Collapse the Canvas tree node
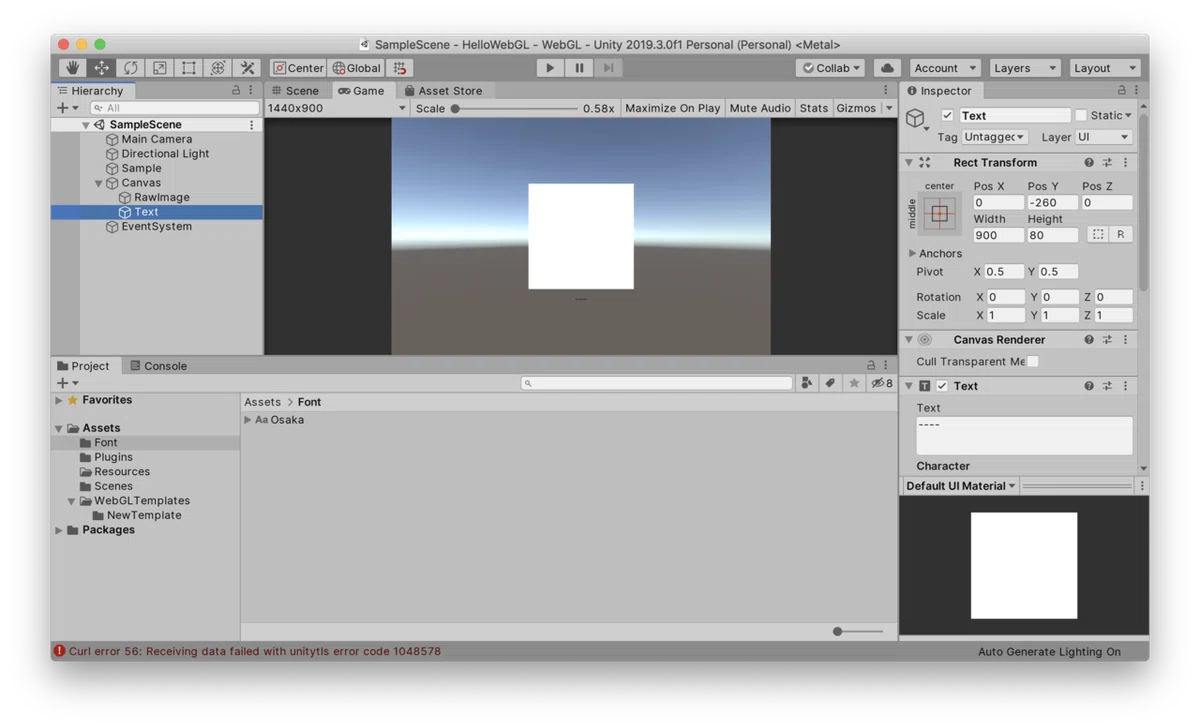Viewport: 1200px width, 728px height. point(99,183)
